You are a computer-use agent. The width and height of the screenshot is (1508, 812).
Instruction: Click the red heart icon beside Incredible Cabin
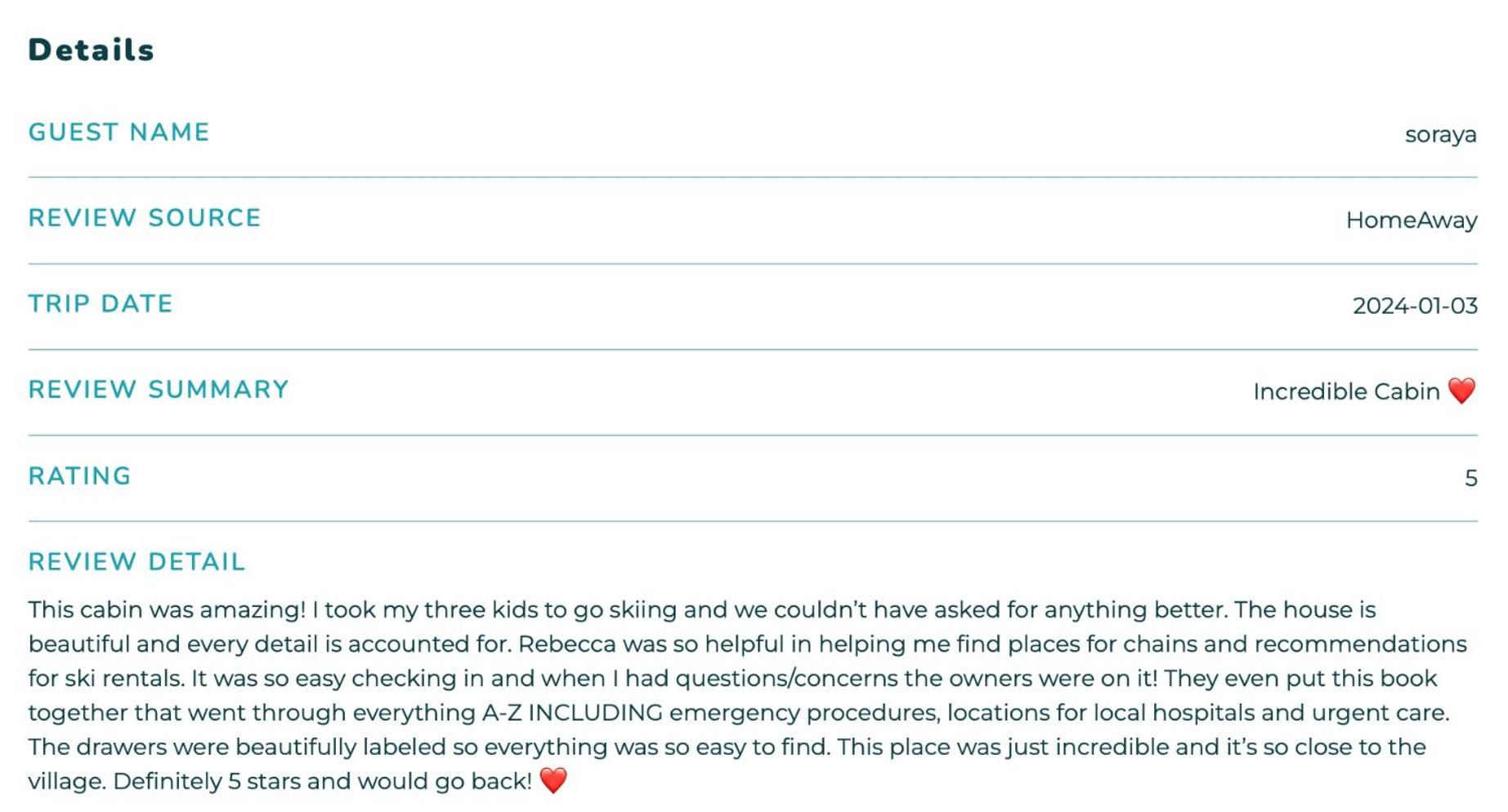click(x=1461, y=390)
